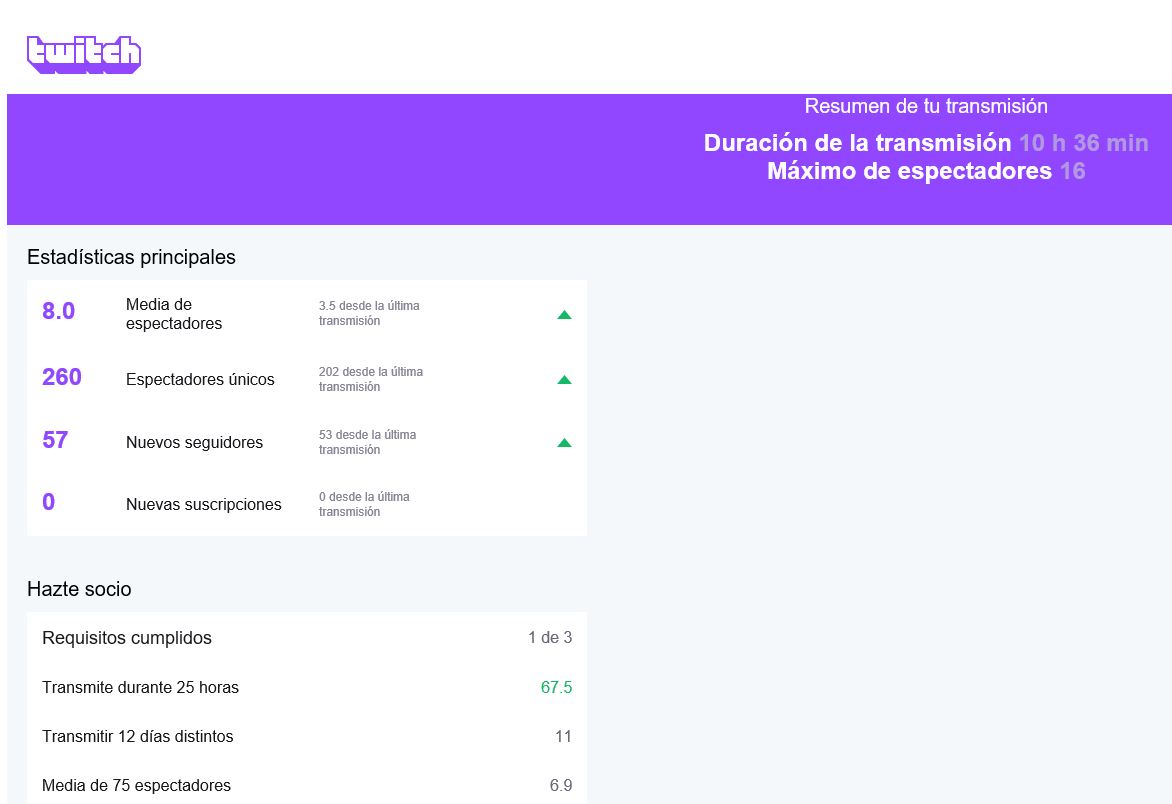Click the 'Estadísticas principales' heading
Image resolution: width=1172 pixels, height=804 pixels.
point(132,257)
